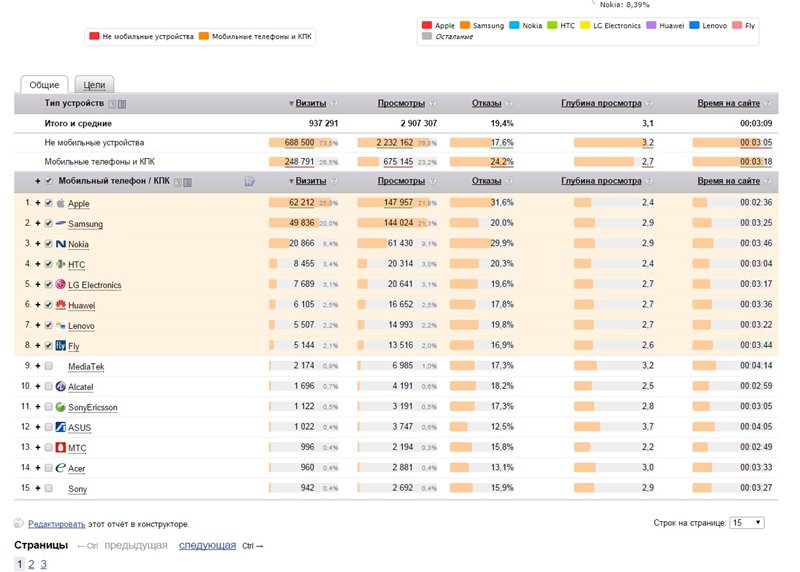Go to the next page via следующая
The width and height of the screenshot is (800, 572).
[207, 545]
